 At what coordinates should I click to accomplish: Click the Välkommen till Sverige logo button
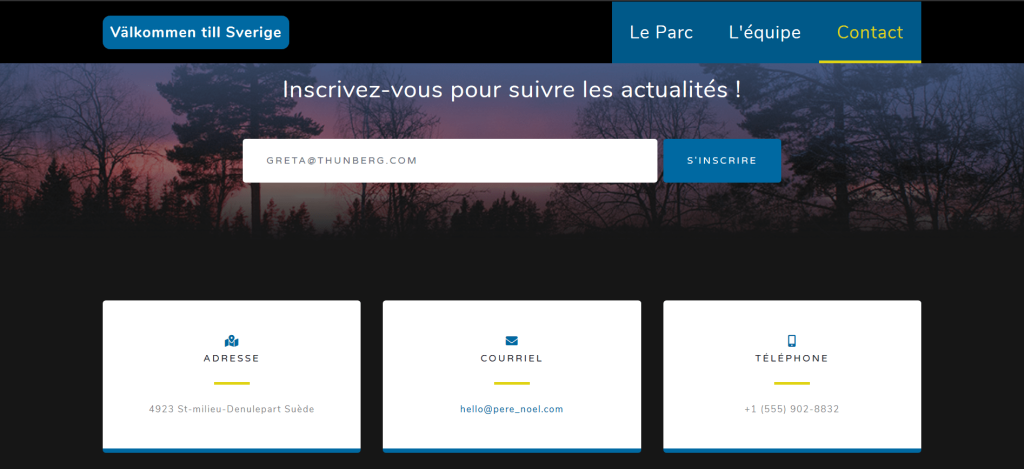click(196, 32)
